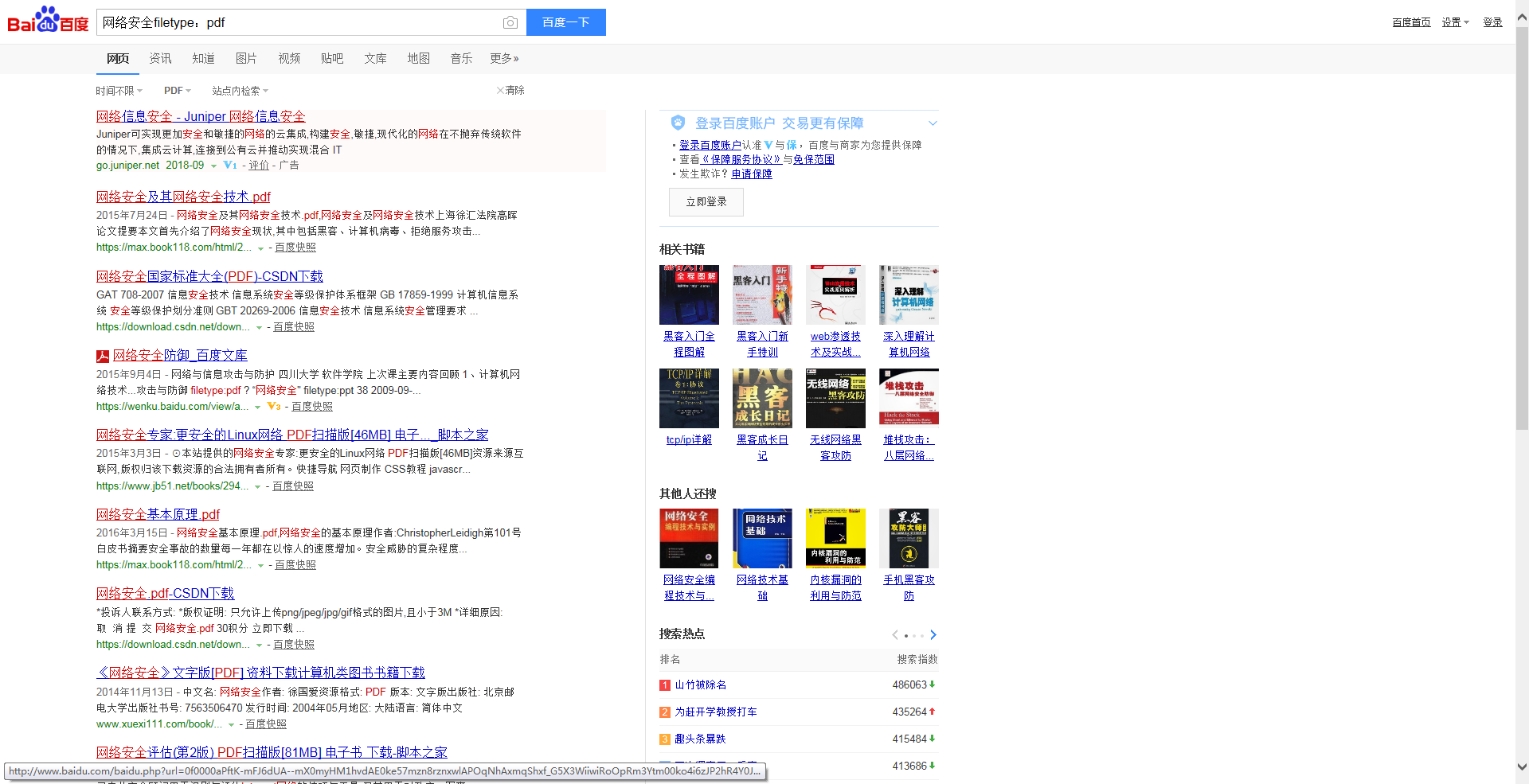Viewport: 1529px width, 784px height.
Task: Click the 堆栈攻击 book cover
Action: click(x=909, y=398)
